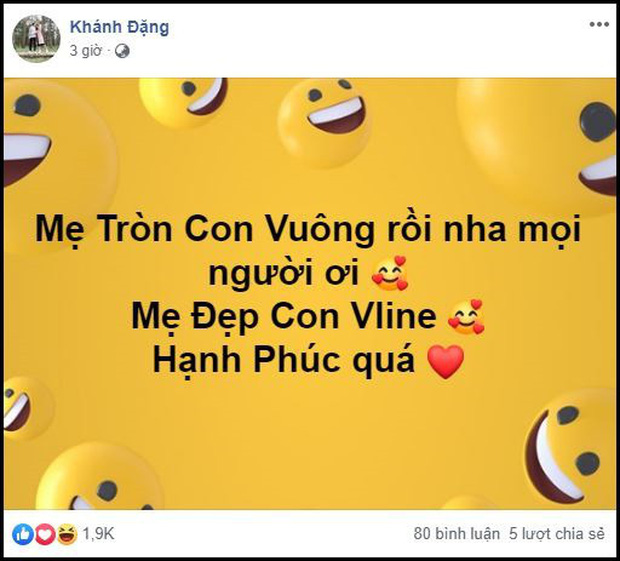Click the red Love reaction icon

pos(43,534)
